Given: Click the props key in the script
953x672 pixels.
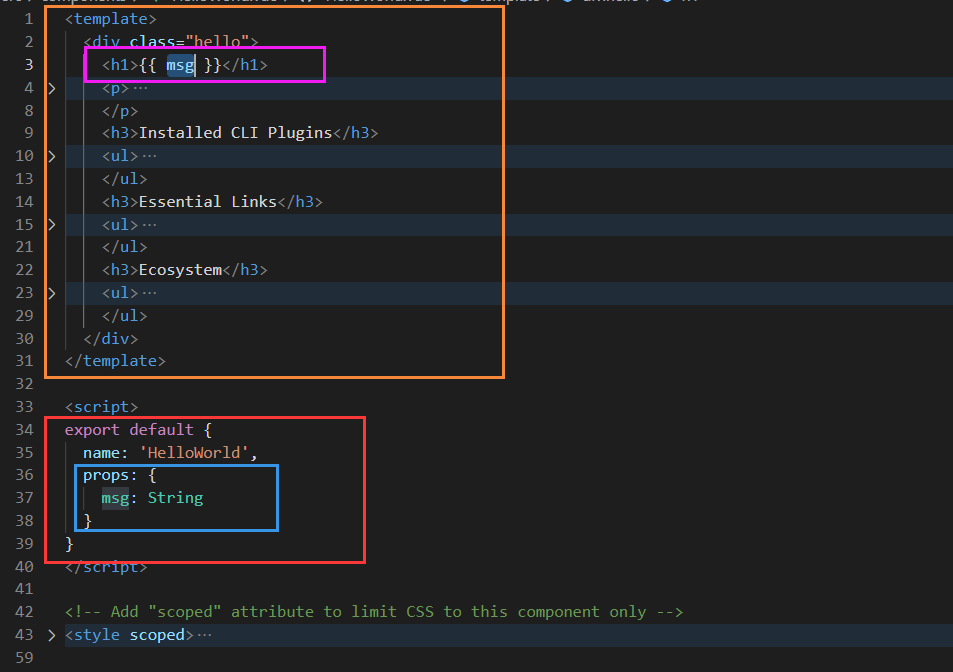Looking at the screenshot, I should coord(106,475).
